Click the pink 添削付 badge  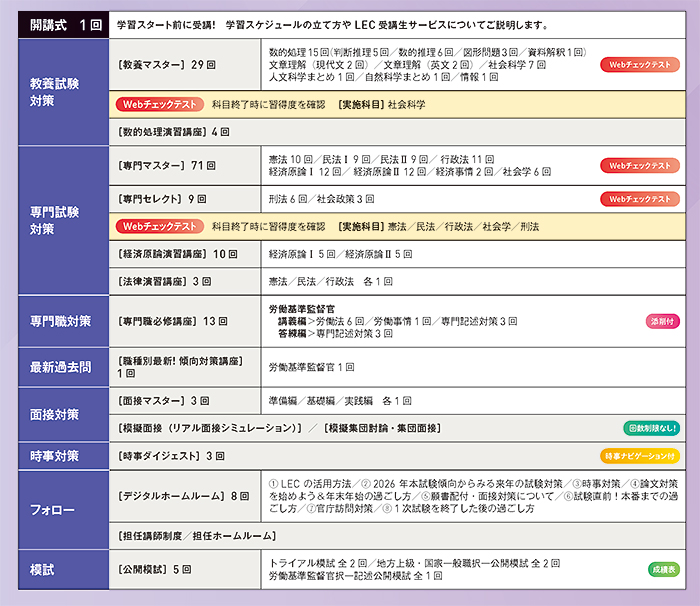click(x=662, y=322)
